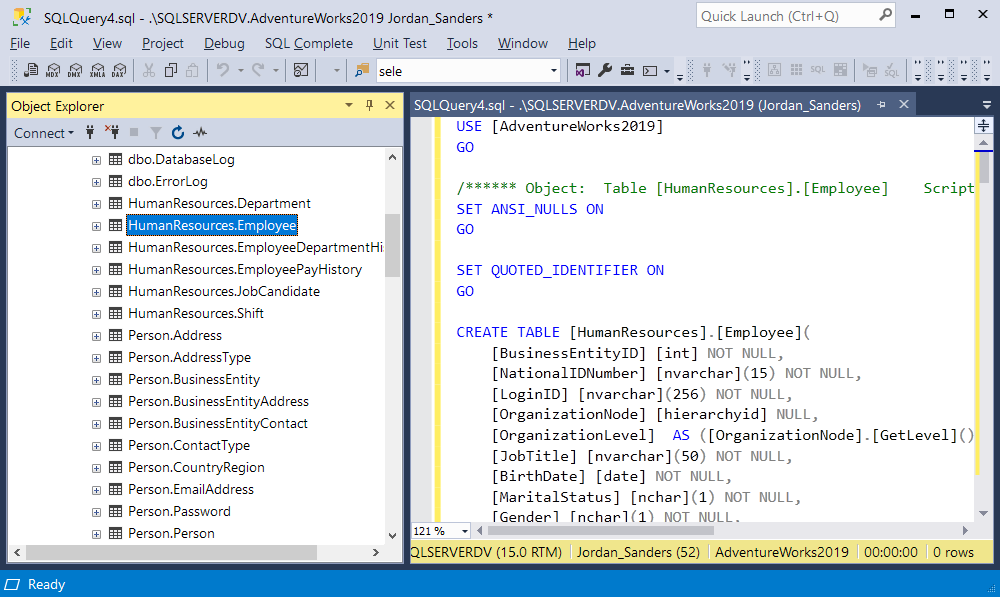Click the Find in Files folder icon

(362, 70)
